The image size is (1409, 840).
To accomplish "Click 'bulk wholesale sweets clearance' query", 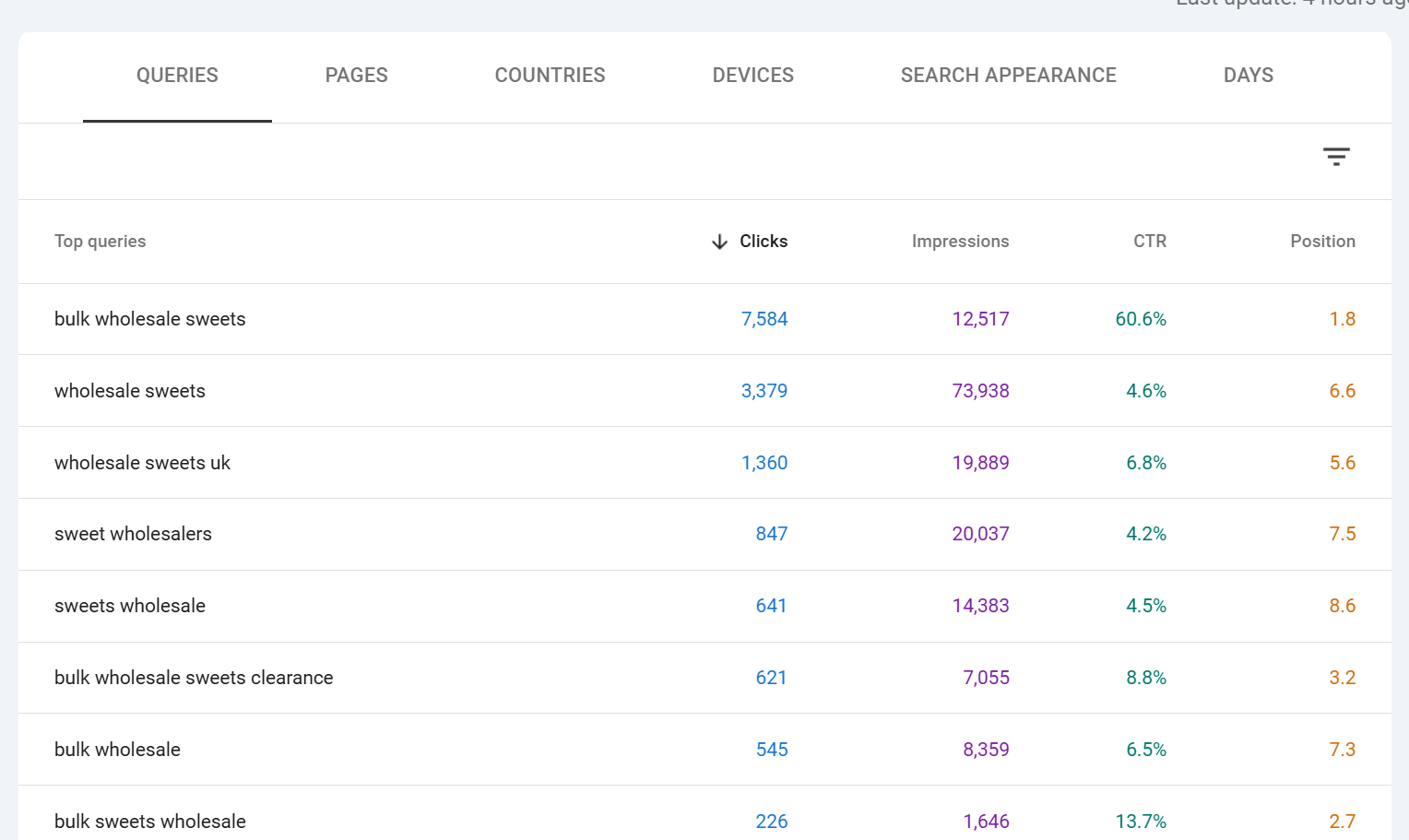I will pos(194,678).
